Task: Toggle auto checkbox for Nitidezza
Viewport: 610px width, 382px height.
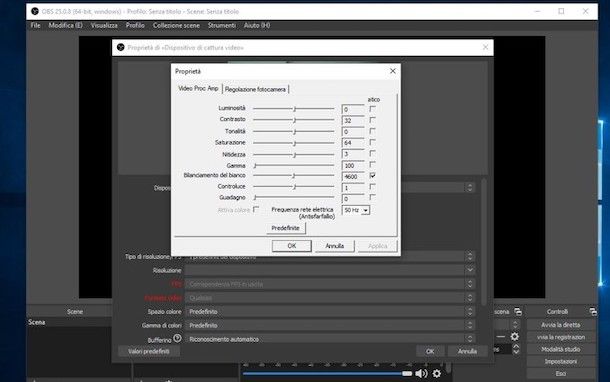Action: click(372, 153)
